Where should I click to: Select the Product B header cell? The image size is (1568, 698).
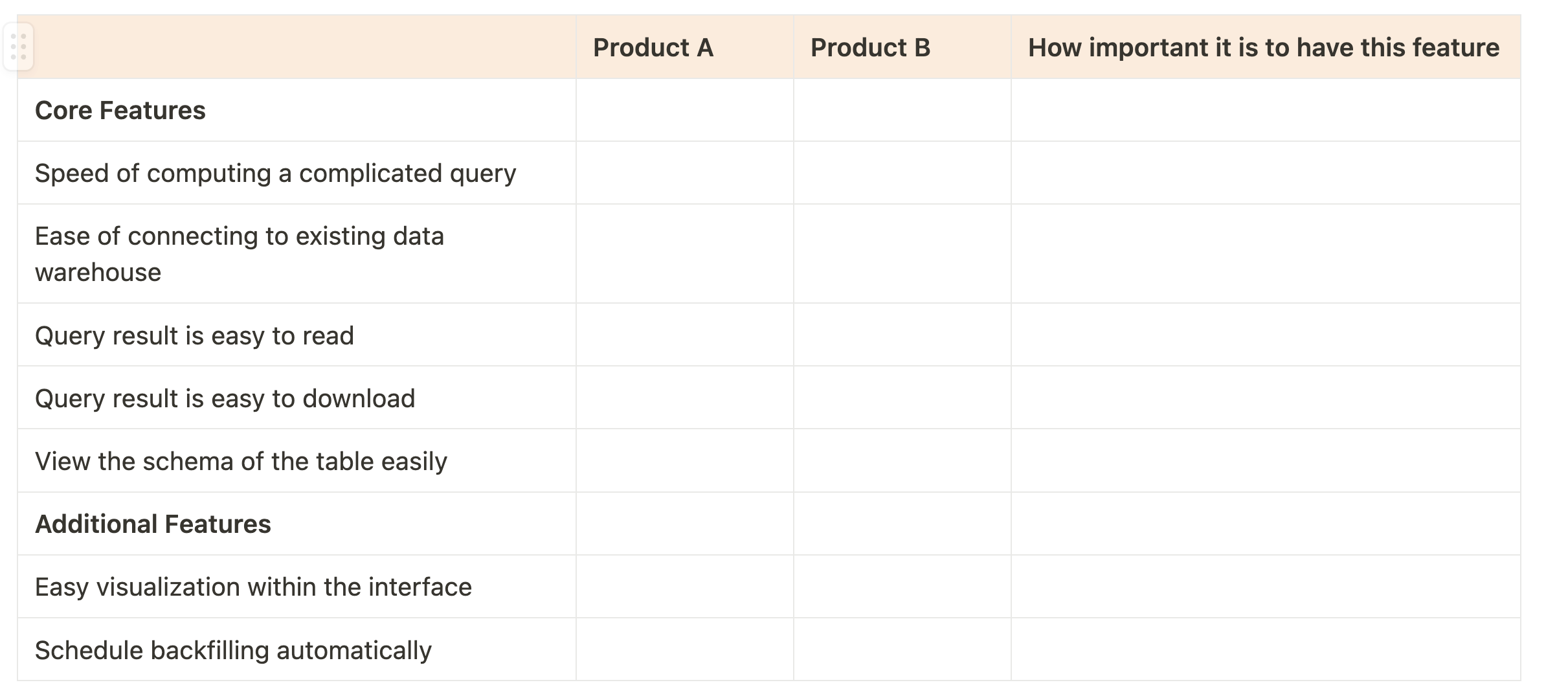(902, 47)
